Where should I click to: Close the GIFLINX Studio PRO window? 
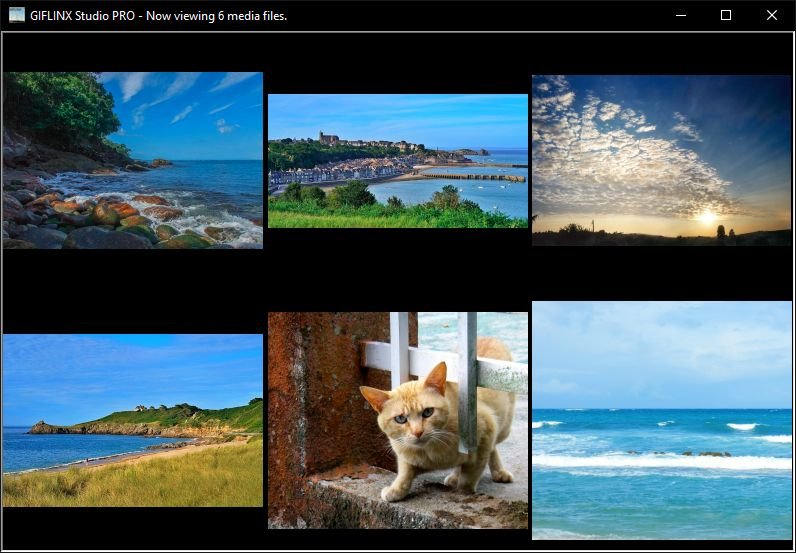(x=771, y=15)
